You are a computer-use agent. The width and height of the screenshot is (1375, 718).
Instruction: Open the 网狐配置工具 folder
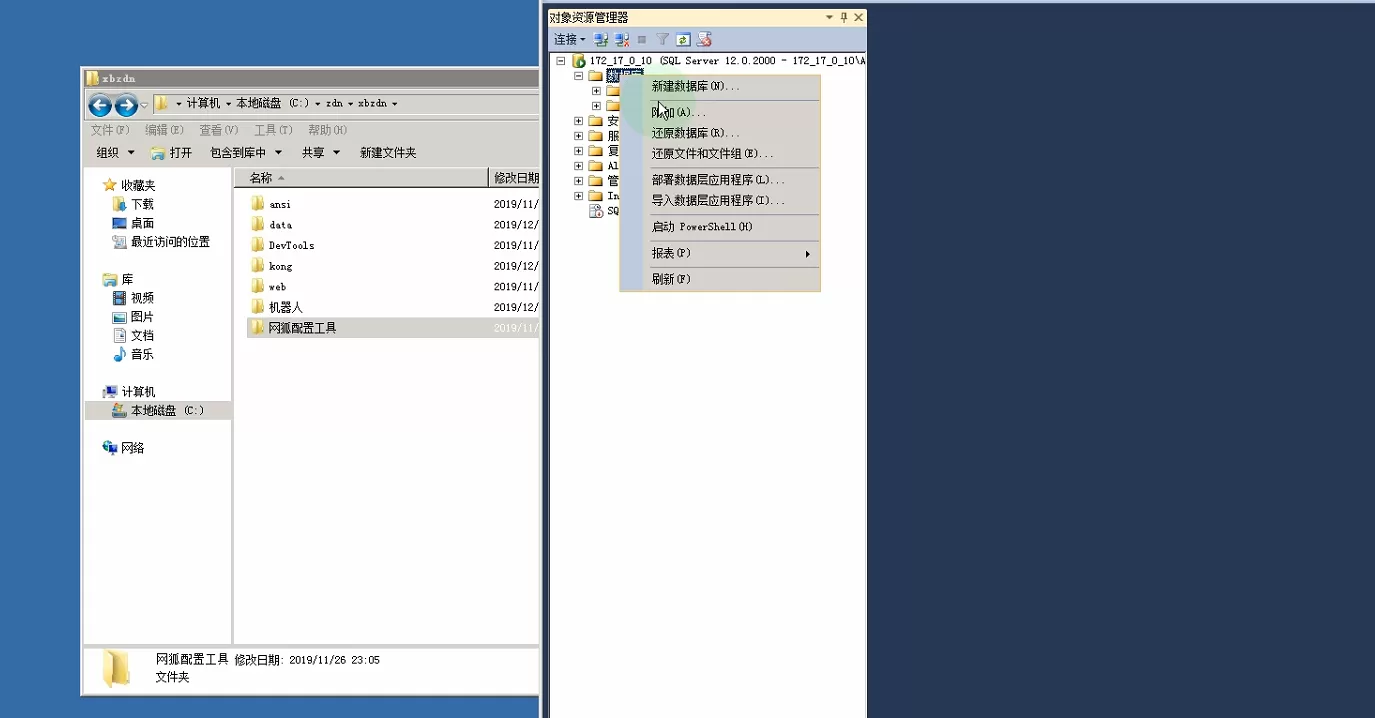pos(302,328)
